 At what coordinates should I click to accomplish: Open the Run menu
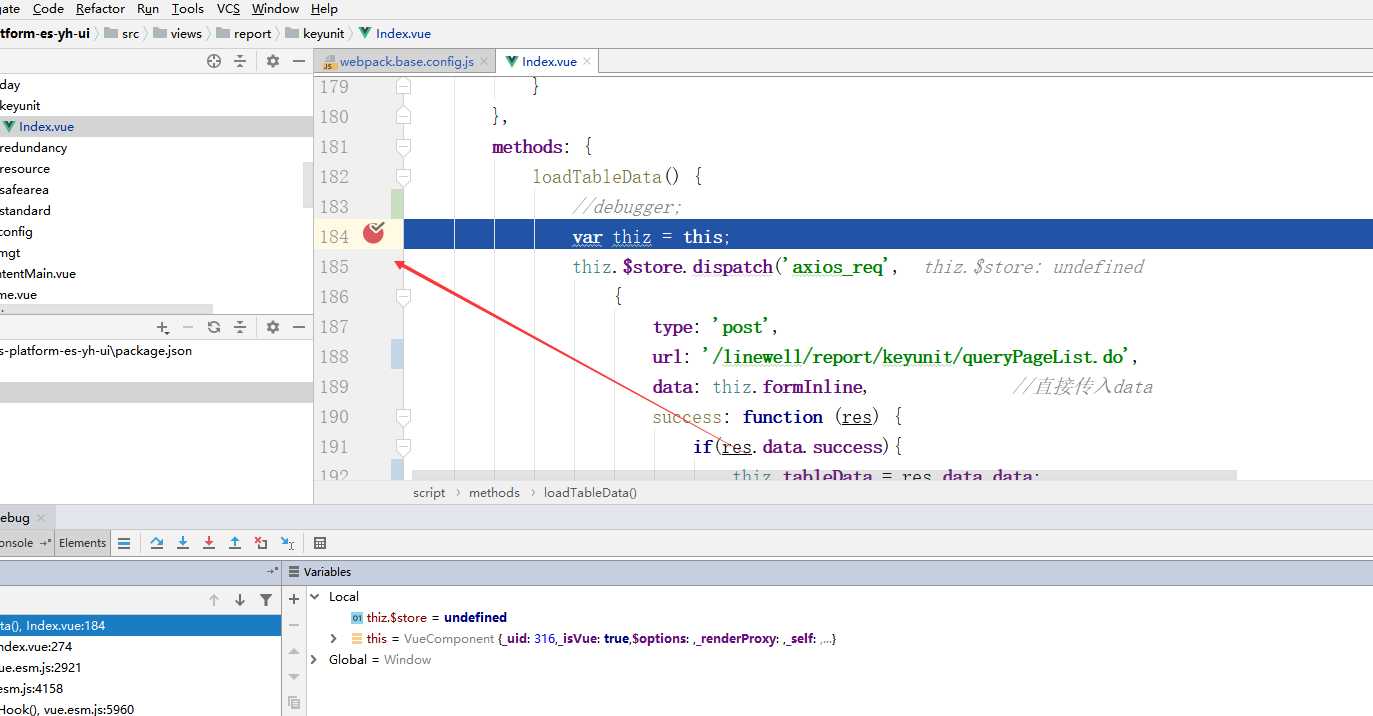[148, 9]
